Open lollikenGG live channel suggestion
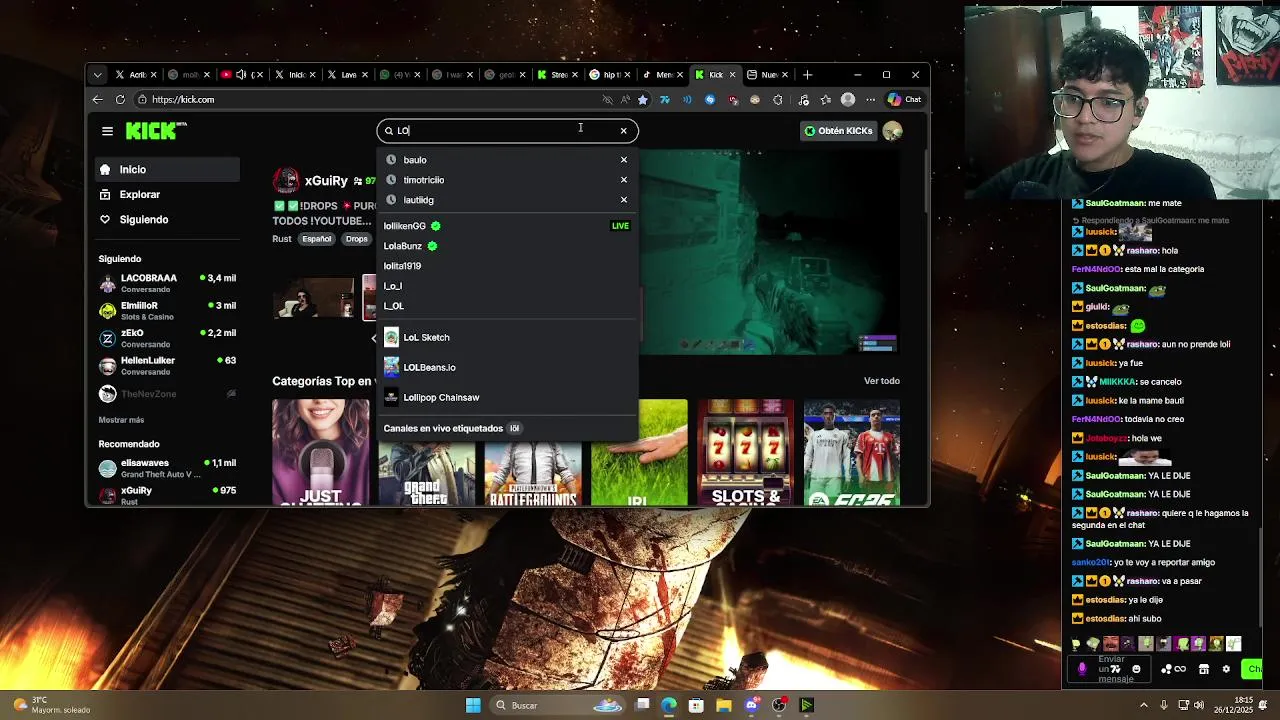The image size is (1280, 720). pos(507,226)
